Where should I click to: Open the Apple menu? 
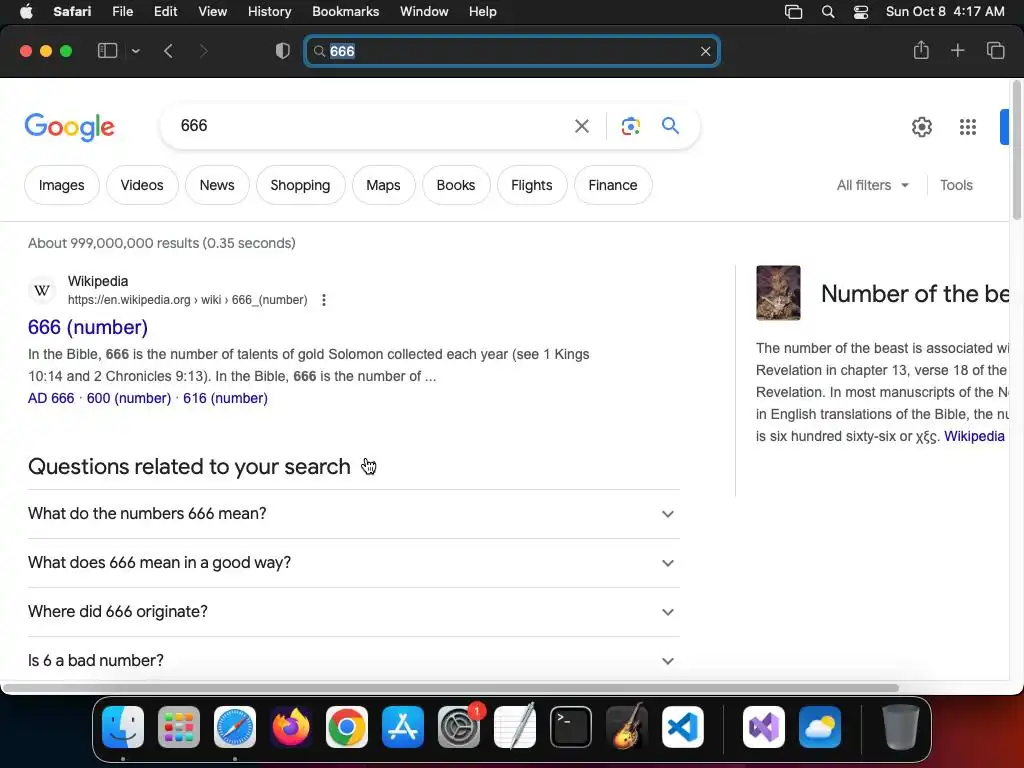(x=26, y=12)
